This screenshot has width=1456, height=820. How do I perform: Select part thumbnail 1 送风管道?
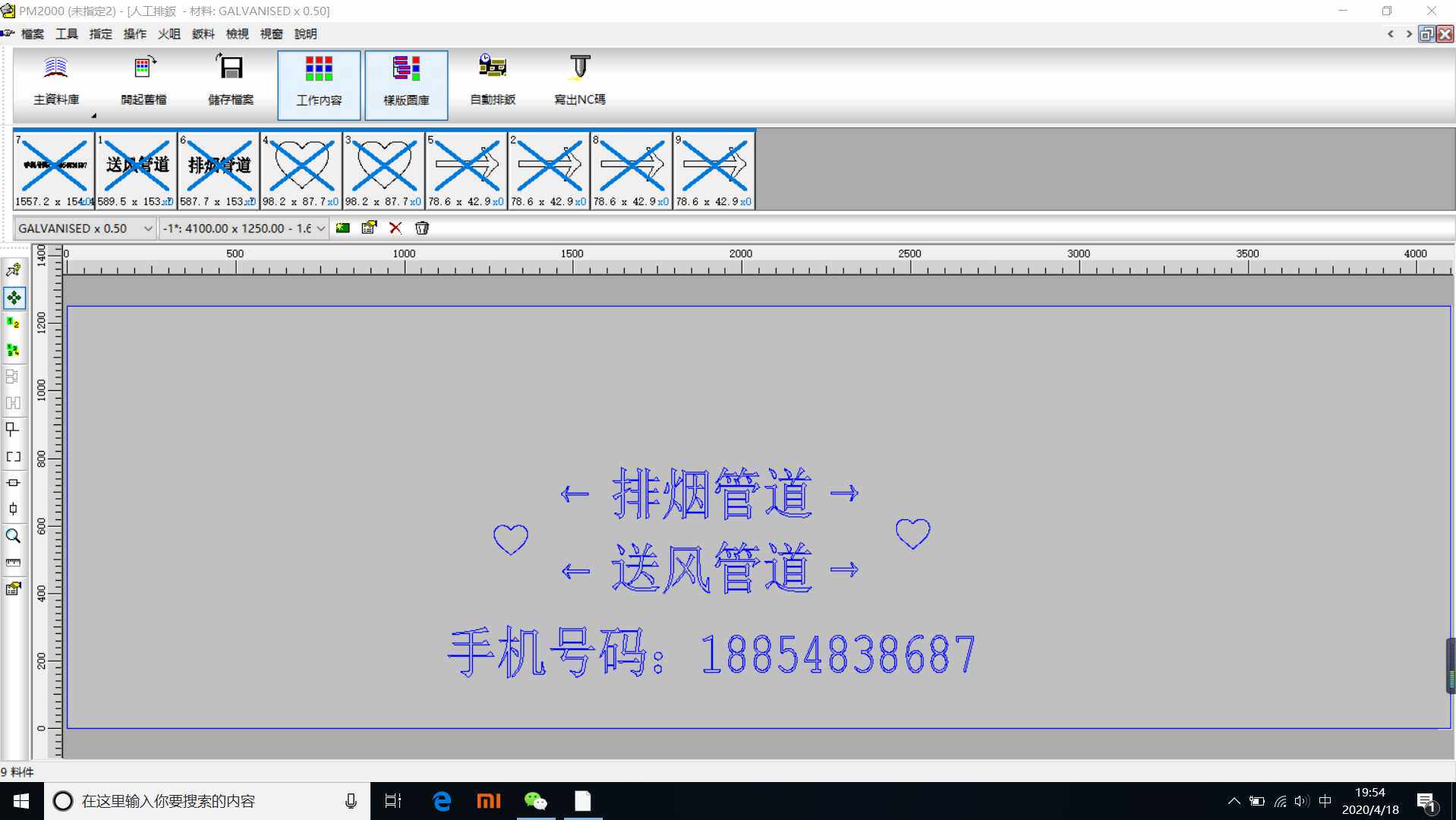137,170
